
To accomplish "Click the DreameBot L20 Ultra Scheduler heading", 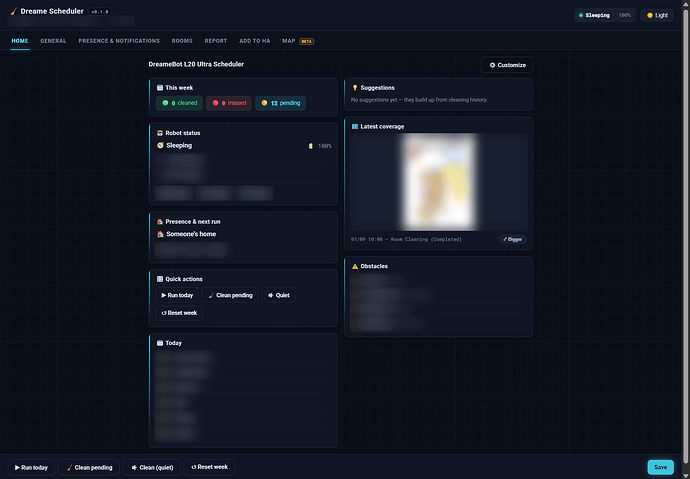I will [196, 64].
